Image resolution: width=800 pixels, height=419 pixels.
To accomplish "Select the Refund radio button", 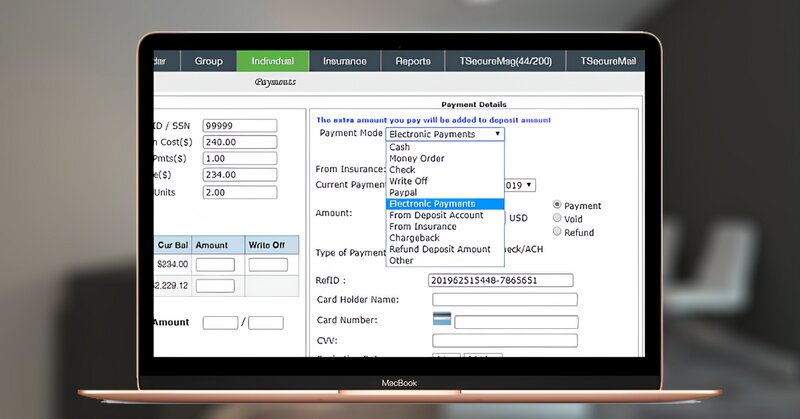I will pyautogui.click(x=557, y=231).
